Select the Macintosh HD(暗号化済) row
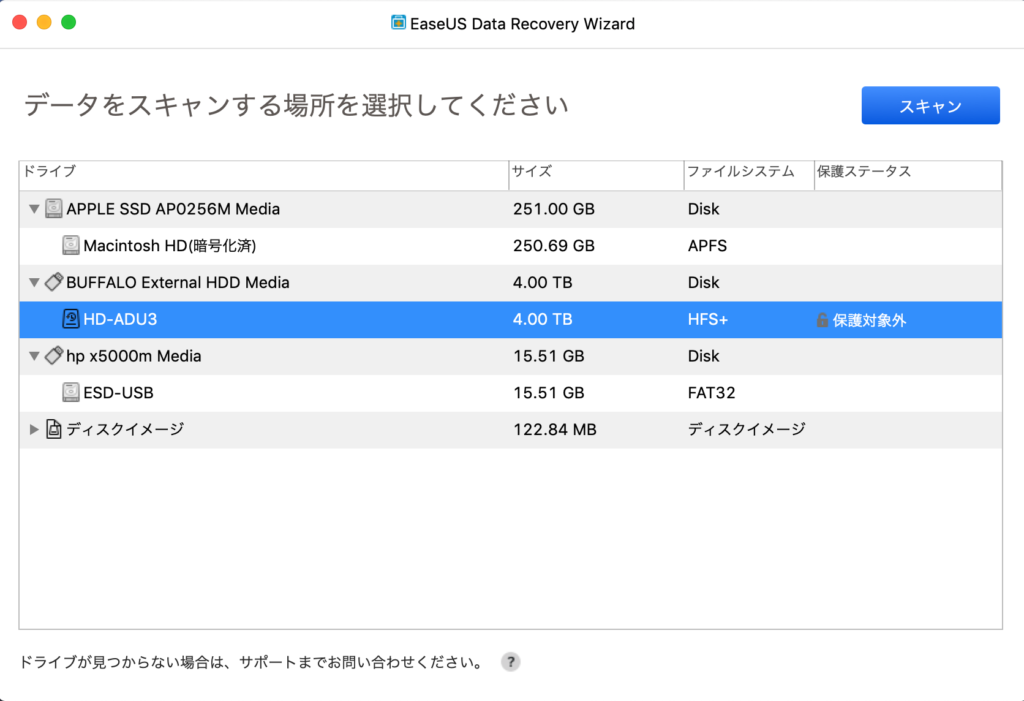 [511, 246]
